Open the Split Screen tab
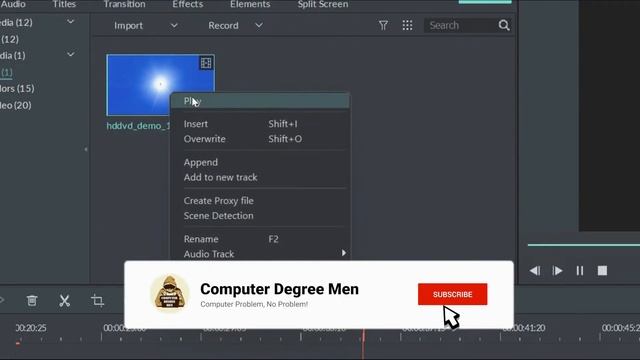 (322, 4)
